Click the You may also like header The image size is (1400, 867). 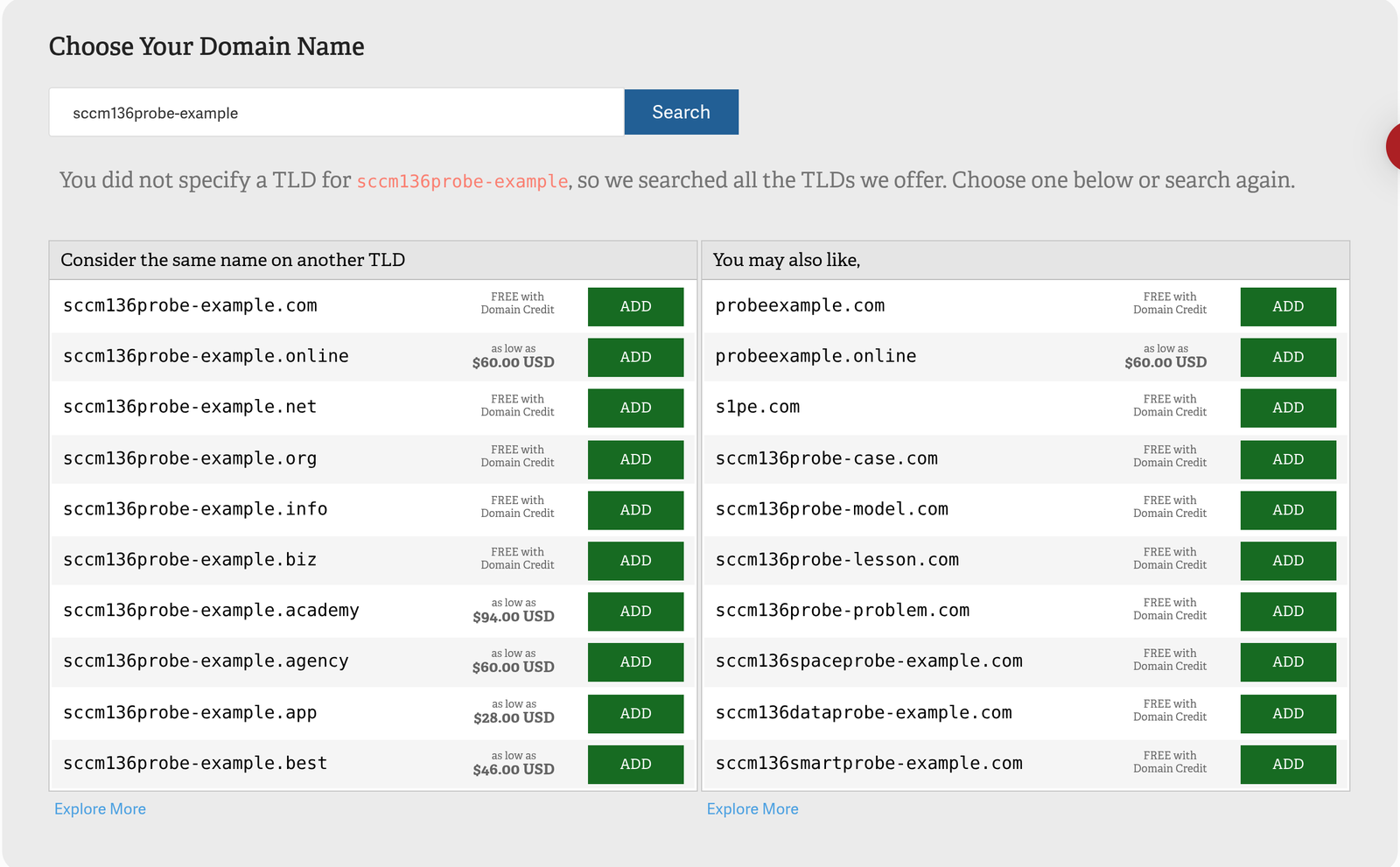point(787,260)
